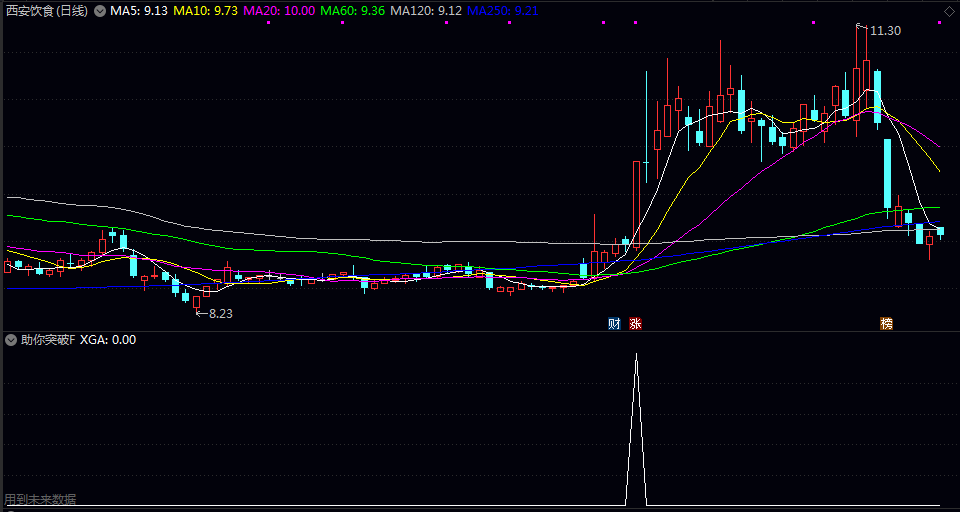
Task: Select the MA250 moving average label
Action: tap(502, 11)
